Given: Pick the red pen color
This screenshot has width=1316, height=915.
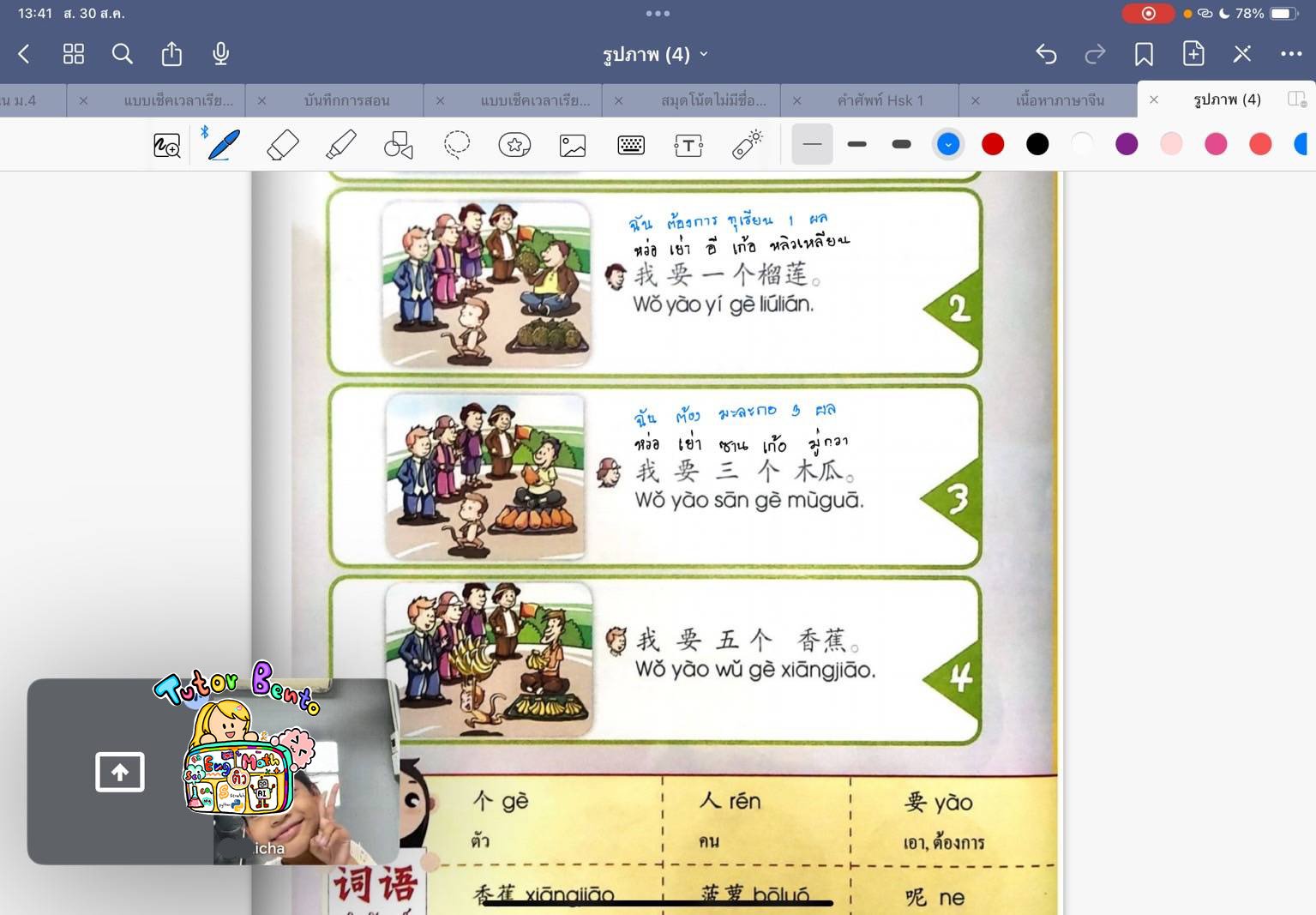Looking at the screenshot, I should (x=993, y=144).
